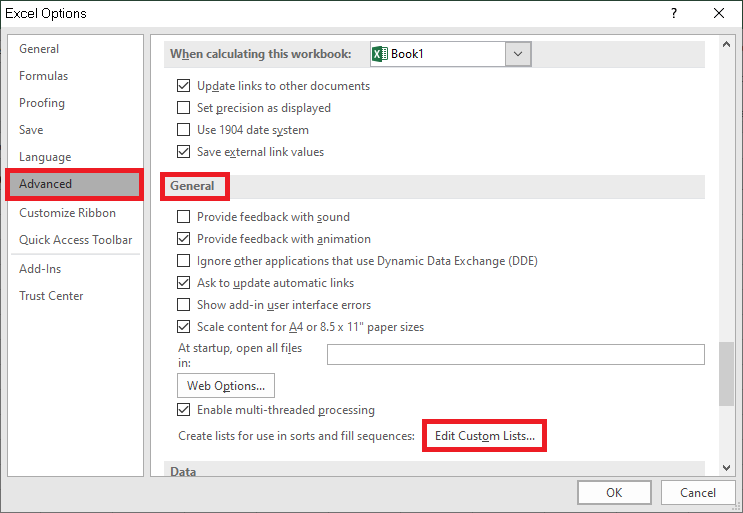Click the Help question mark icon

tap(674, 14)
